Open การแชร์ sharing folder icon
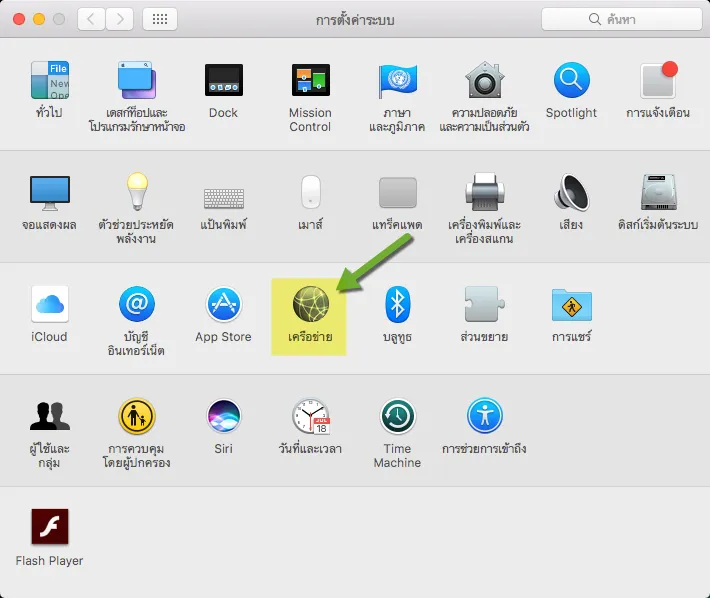Viewport: 710px width, 598px height. click(571, 305)
